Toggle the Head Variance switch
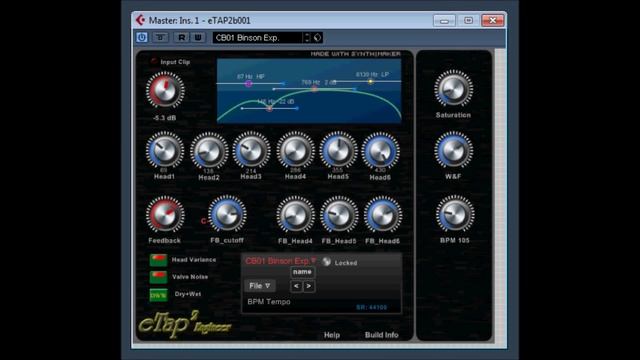The width and height of the screenshot is (640, 360). click(x=158, y=260)
